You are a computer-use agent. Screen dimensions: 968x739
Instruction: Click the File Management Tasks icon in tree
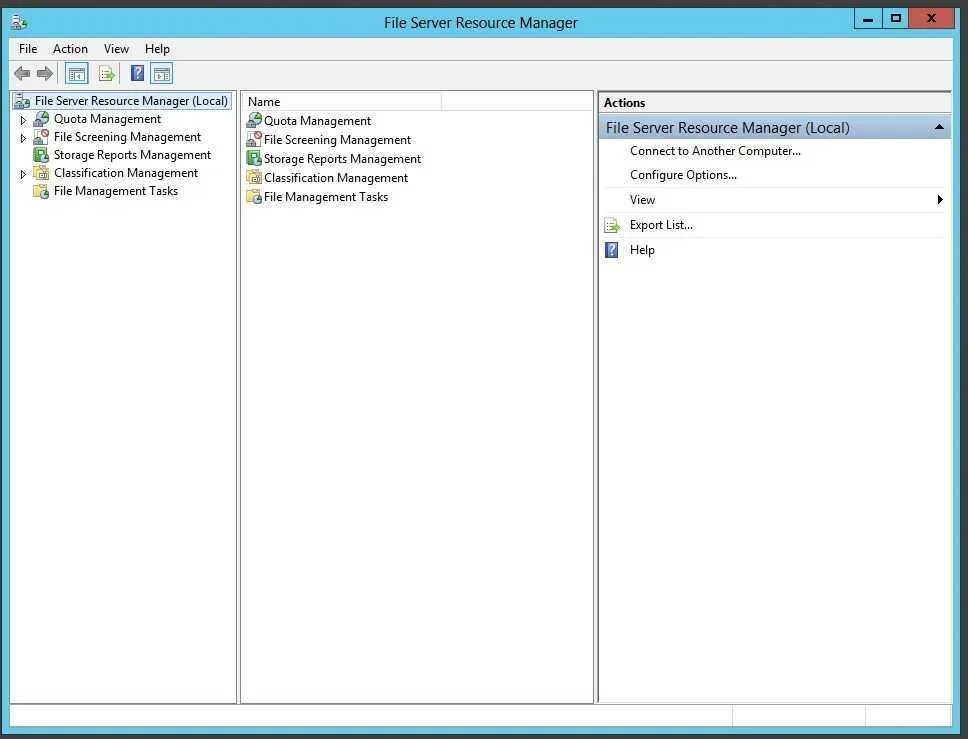pyautogui.click(x=41, y=191)
